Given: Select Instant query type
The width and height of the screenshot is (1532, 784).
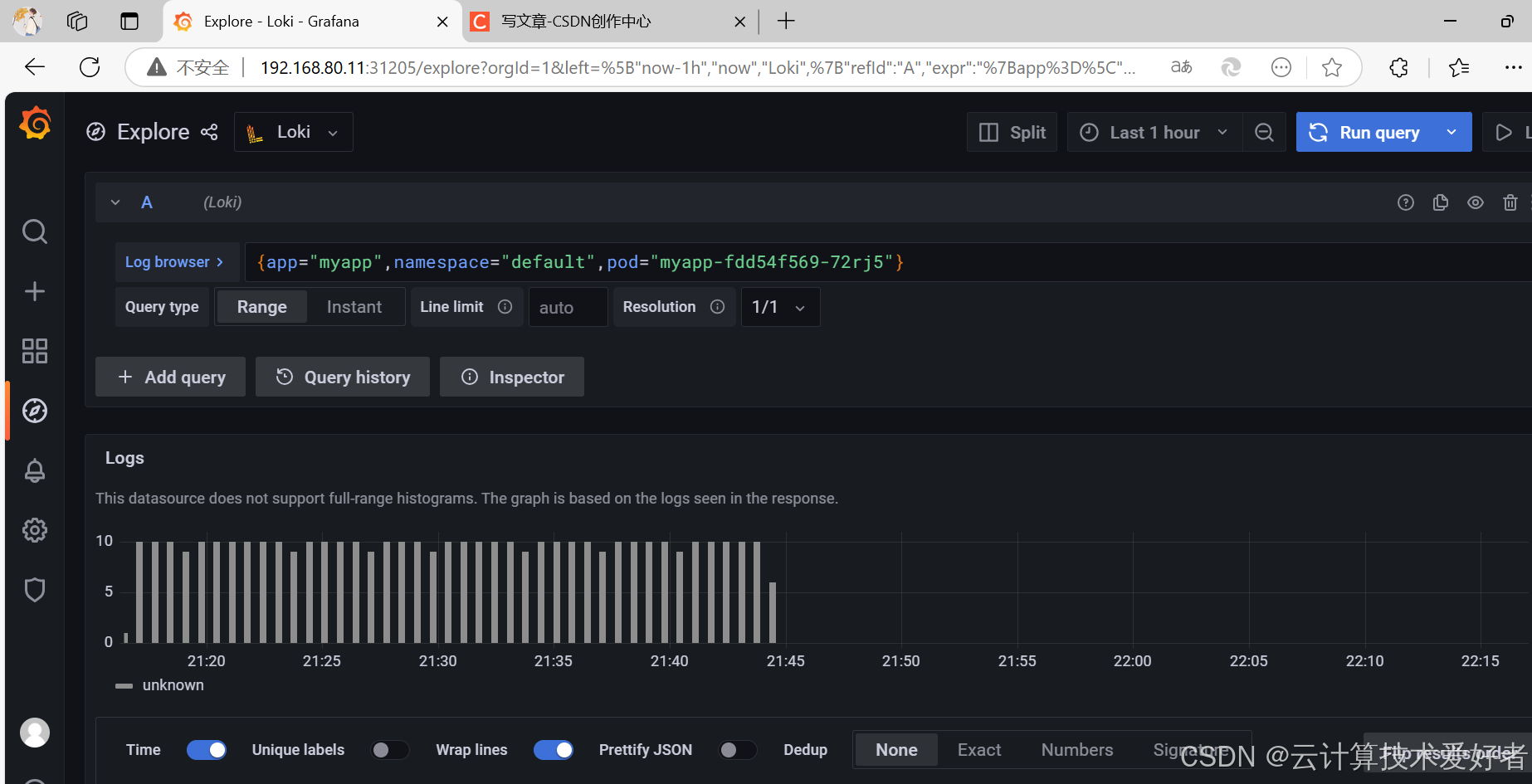Looking at the screenshot, I should [x=354, y=307].
